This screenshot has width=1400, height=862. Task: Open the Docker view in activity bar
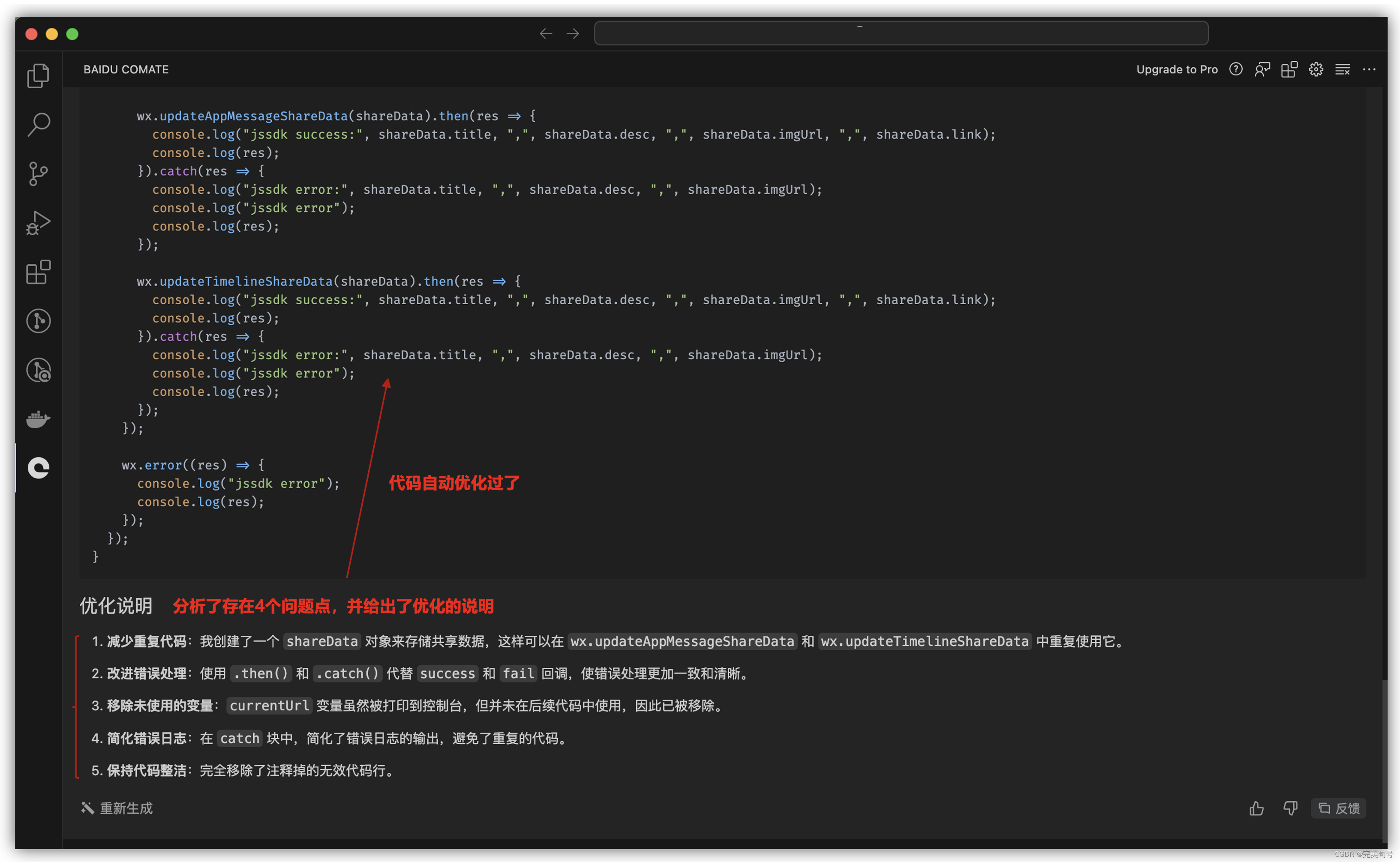pos(38,419)
